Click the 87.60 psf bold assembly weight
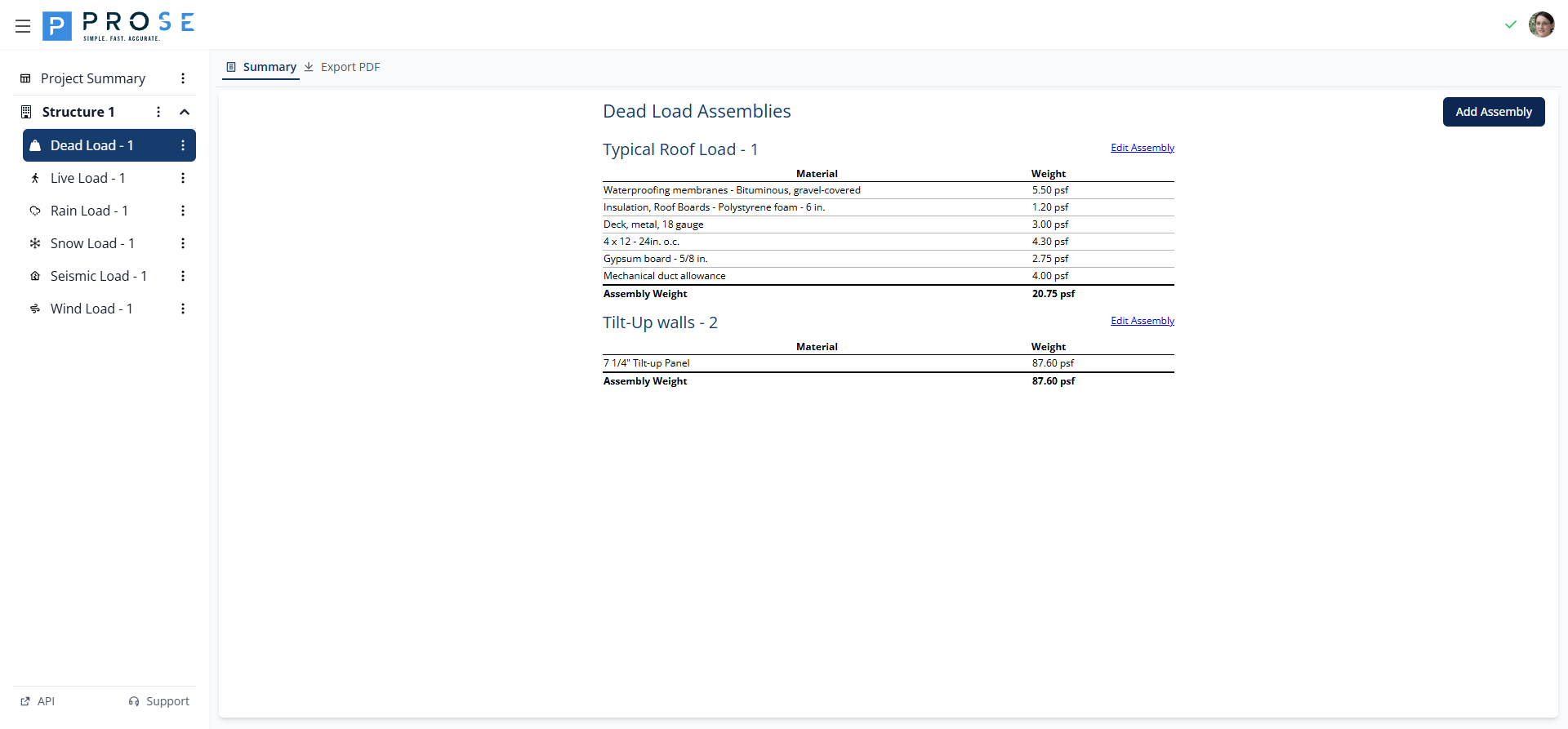Image resolution: width=1568 pixels, height=729 pixels. pos(1053,381)
